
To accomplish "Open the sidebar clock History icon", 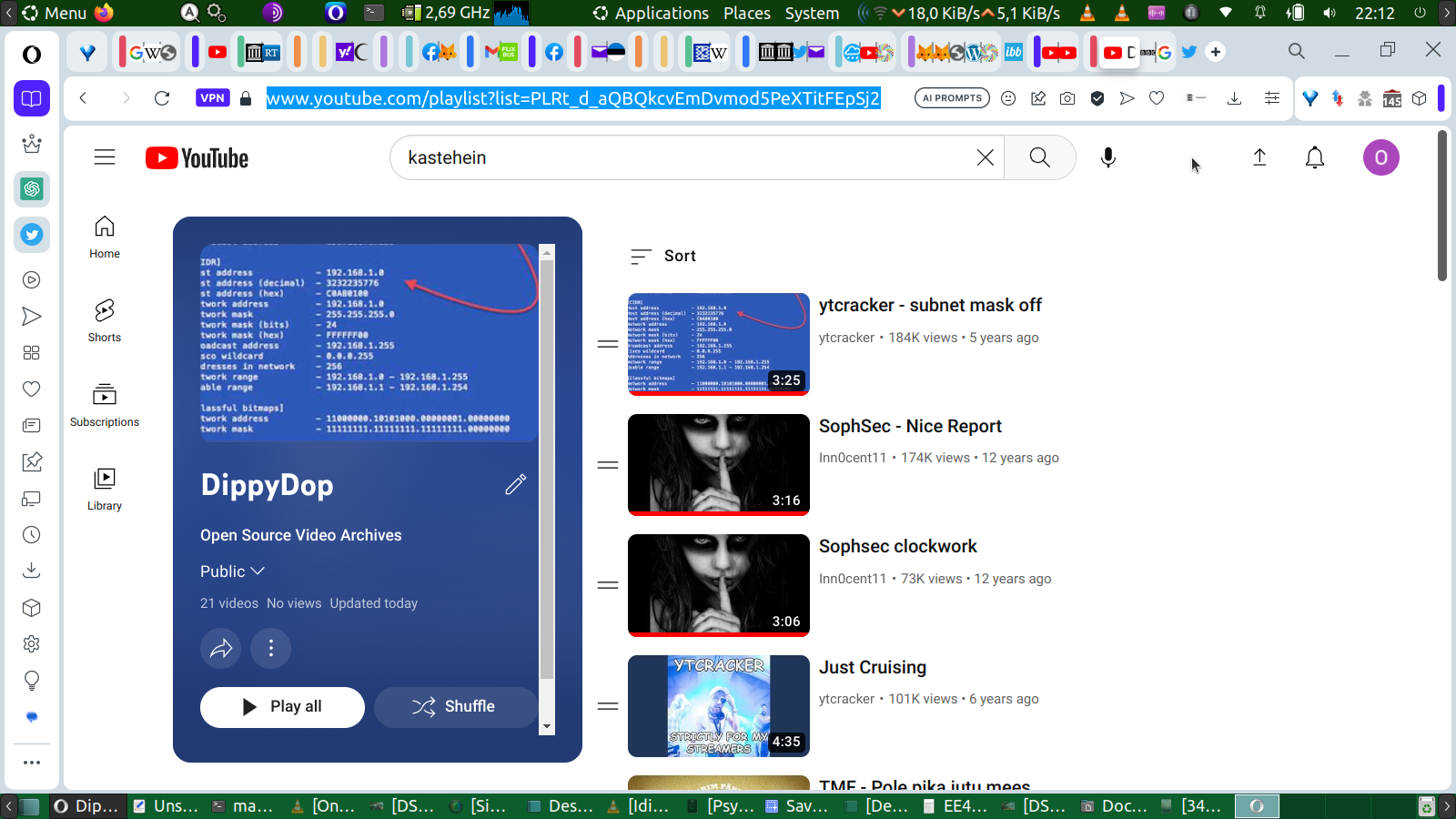I will tap(32, 535).
